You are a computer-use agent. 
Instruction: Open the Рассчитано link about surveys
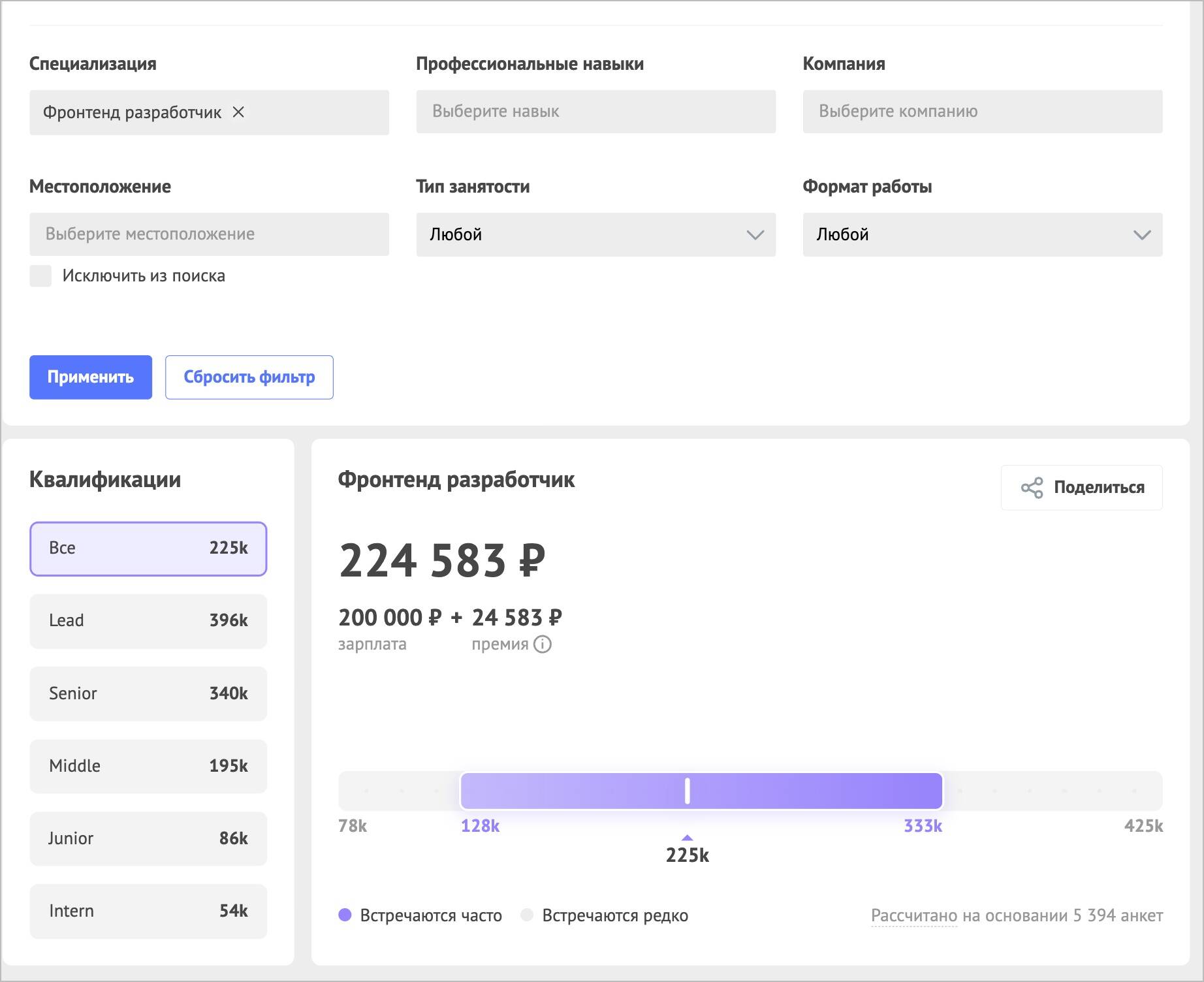(x=913, y=915)
